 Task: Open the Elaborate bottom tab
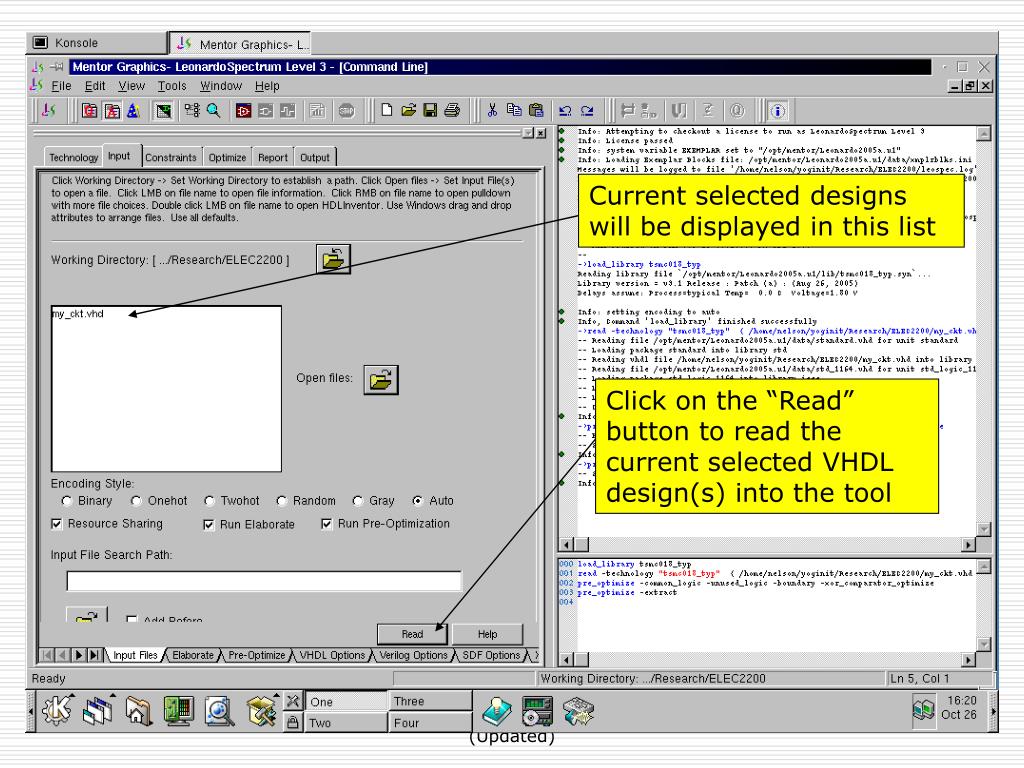(x=193, y=655)
